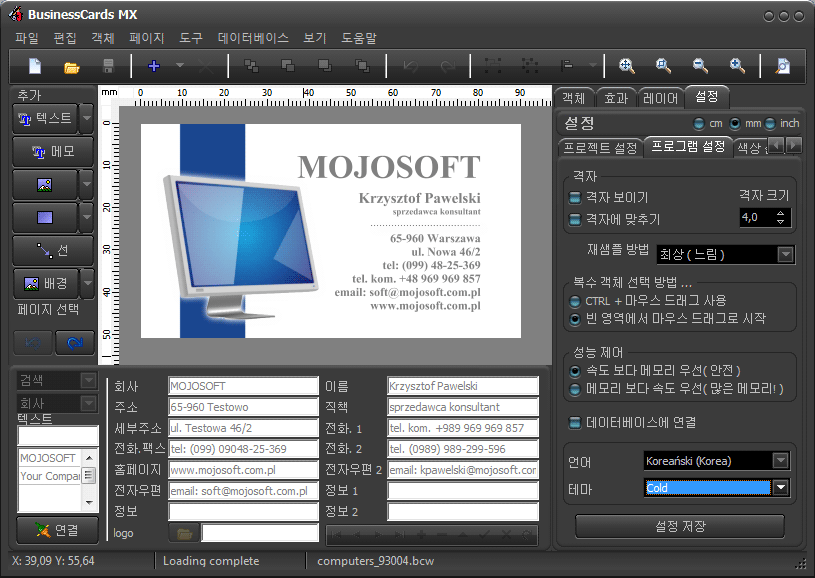Select CTRL + 마우스 드래그 사용 option

[x=575, y=301]
